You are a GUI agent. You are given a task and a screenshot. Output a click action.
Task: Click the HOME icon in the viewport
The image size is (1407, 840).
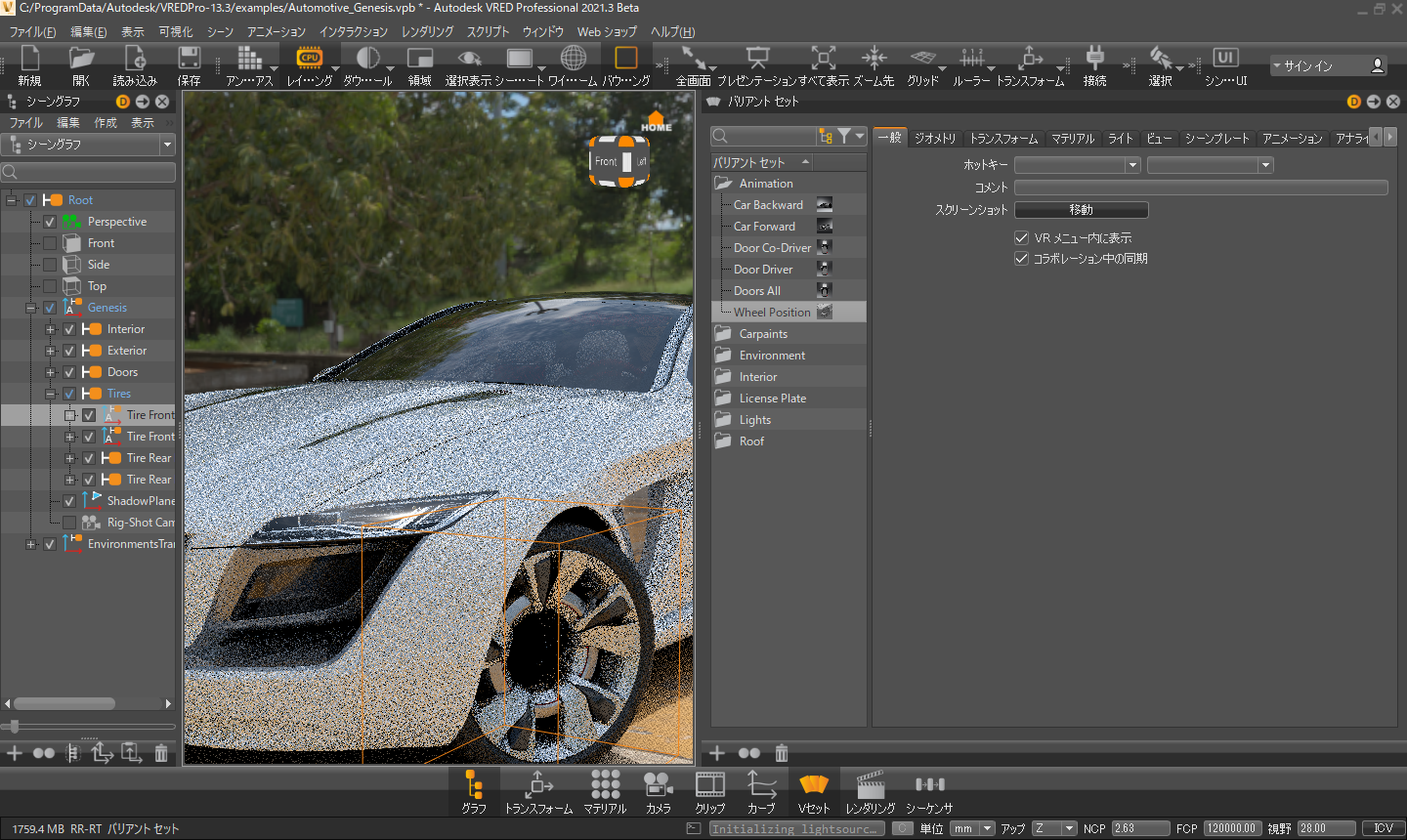[x=656, y=122]
